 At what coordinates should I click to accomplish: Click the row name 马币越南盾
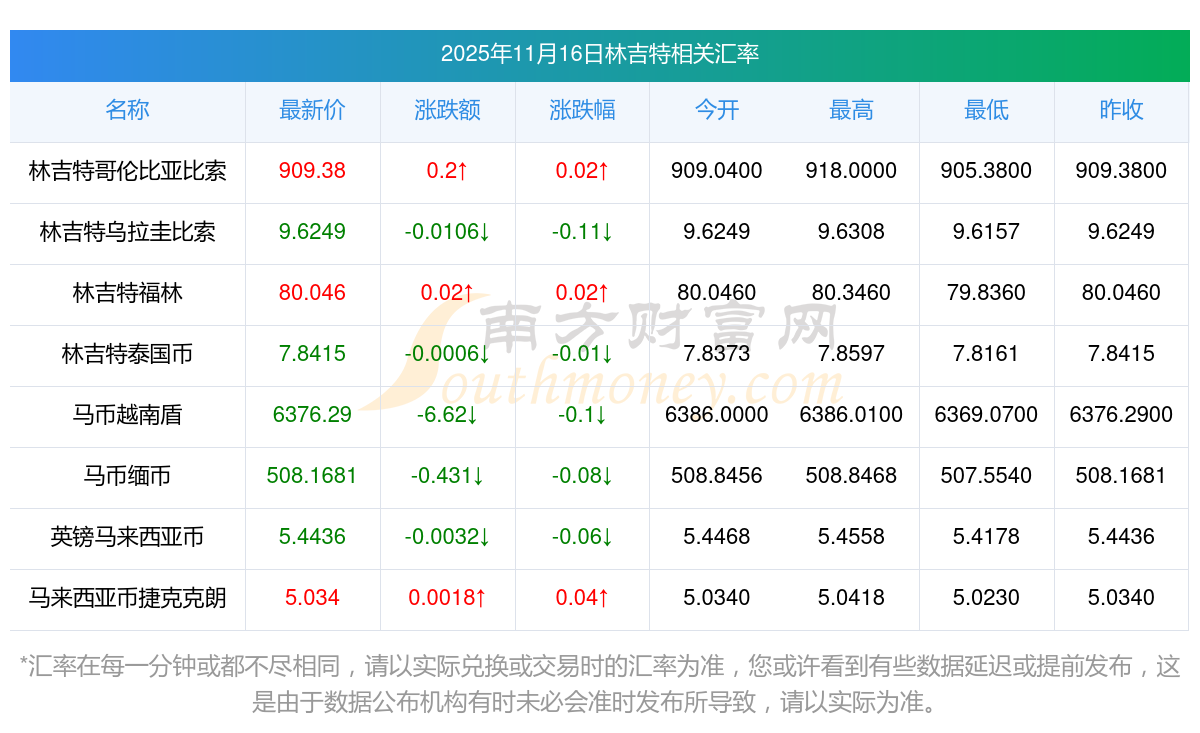(x=127, y=415)
